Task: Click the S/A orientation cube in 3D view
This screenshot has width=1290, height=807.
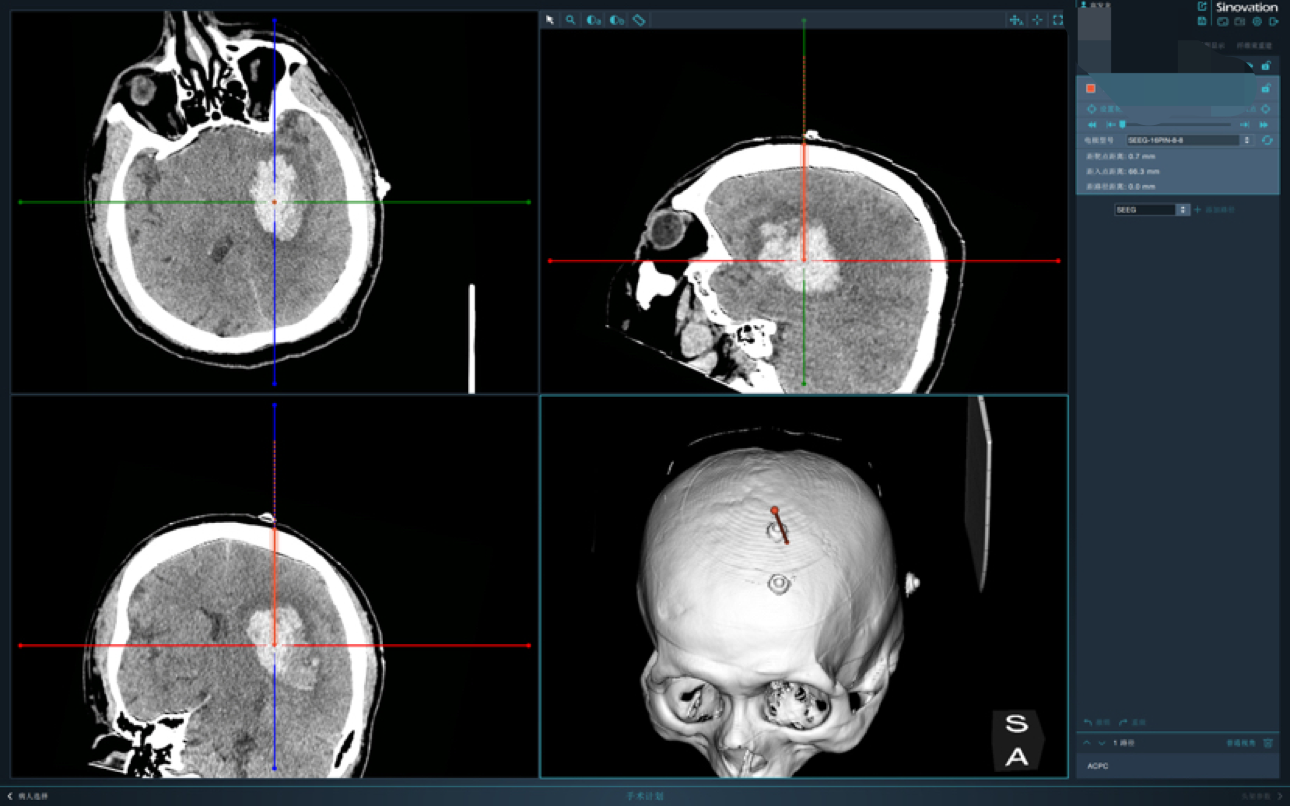Action: (1016, 741)
